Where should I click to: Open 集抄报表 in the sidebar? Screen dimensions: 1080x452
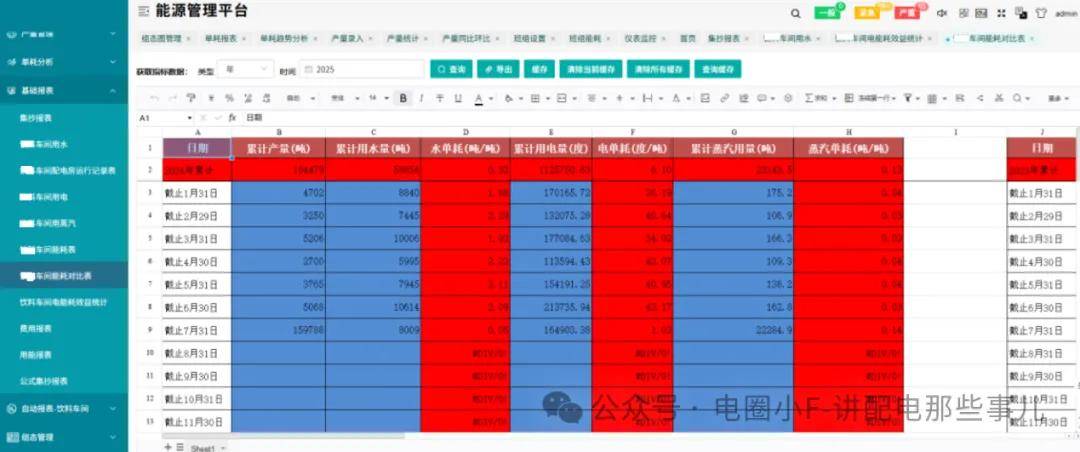[36, 118]
